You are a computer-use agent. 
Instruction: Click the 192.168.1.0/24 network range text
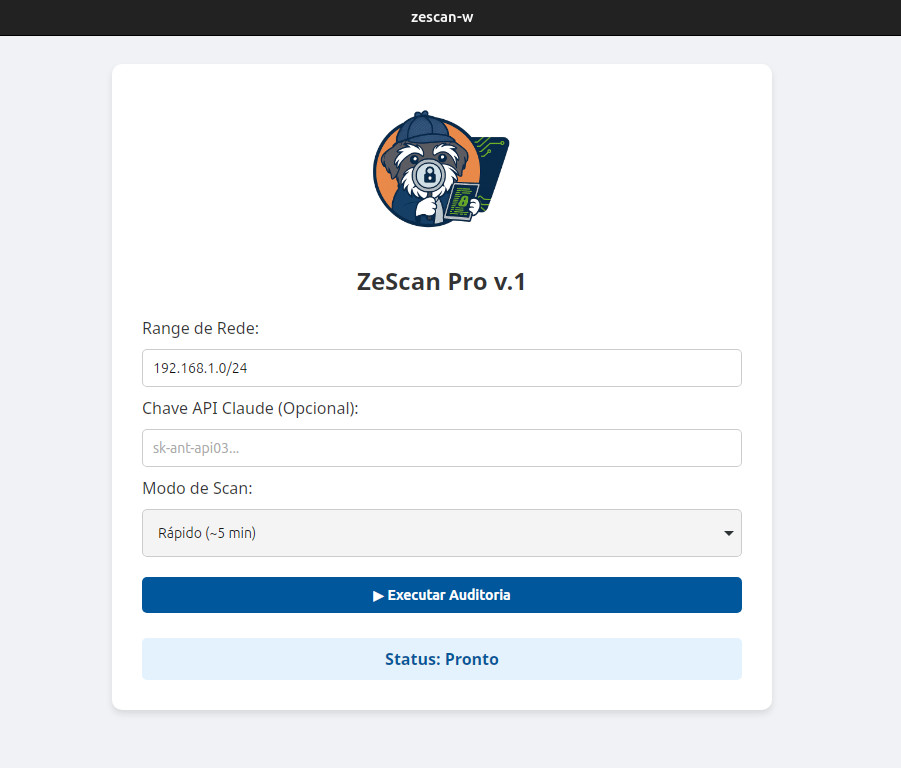pos(200,368)
